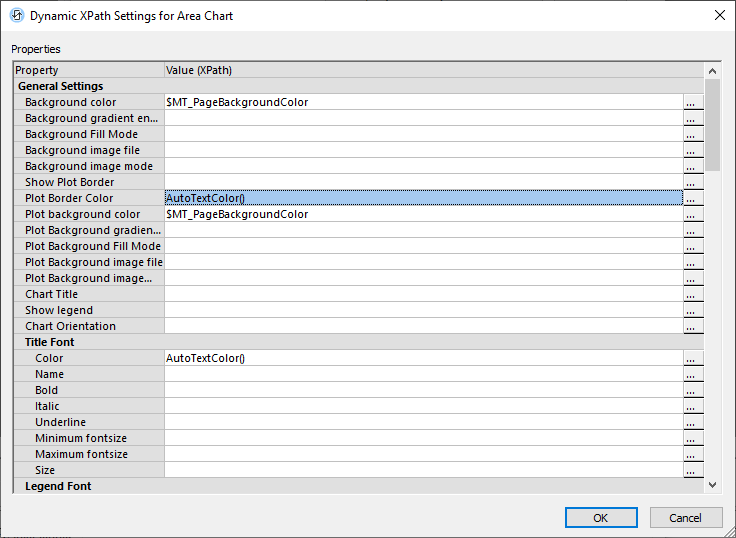Image resolution: width=736 pixels, height=538 pixels.
Task: Click OK to confirm XPath settings
Action: (x=601, y=518)
